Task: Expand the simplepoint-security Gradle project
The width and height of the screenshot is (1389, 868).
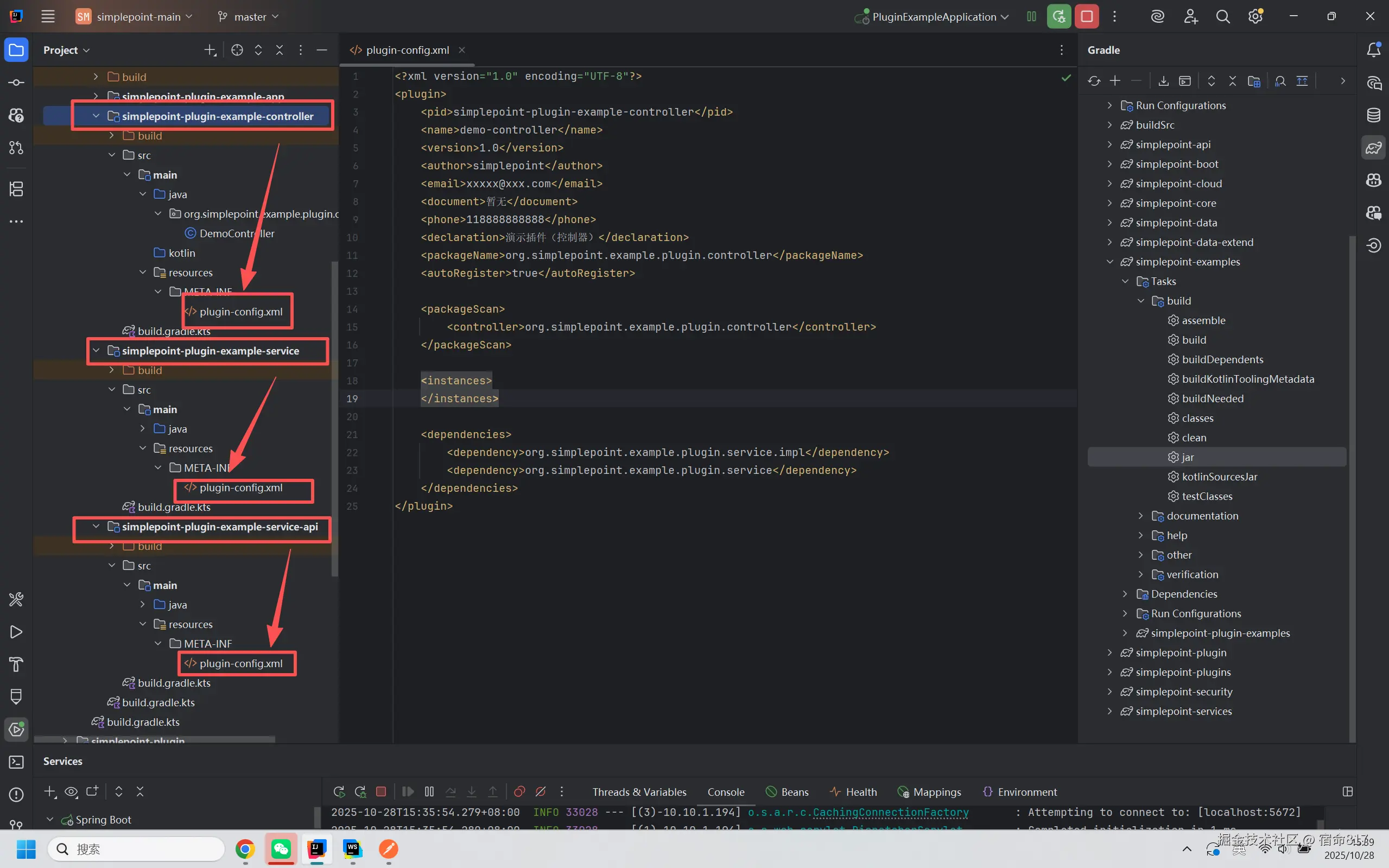Action: click(1109, 692)
